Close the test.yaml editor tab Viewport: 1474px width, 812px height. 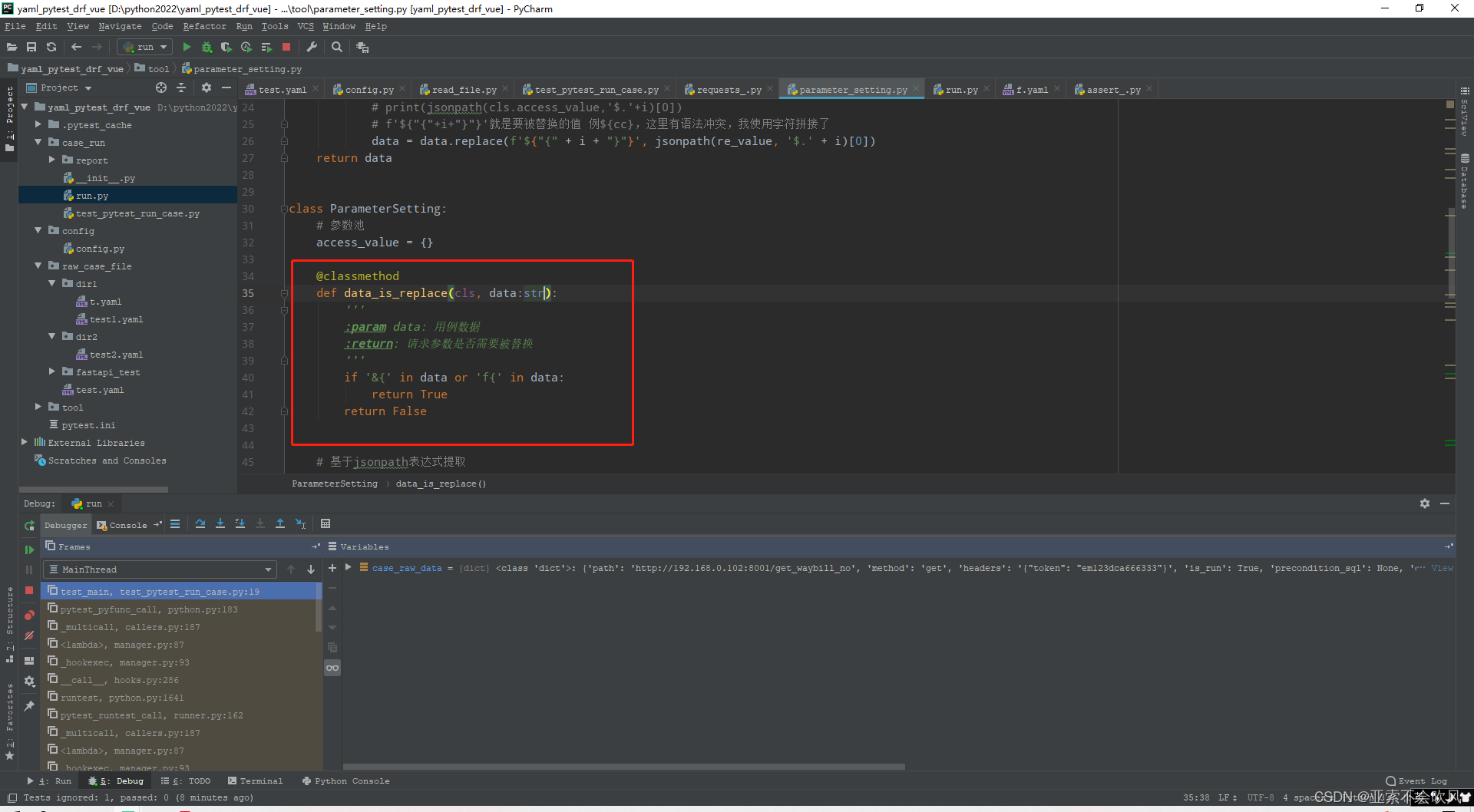pyautogui.click(x=316, y=89)
